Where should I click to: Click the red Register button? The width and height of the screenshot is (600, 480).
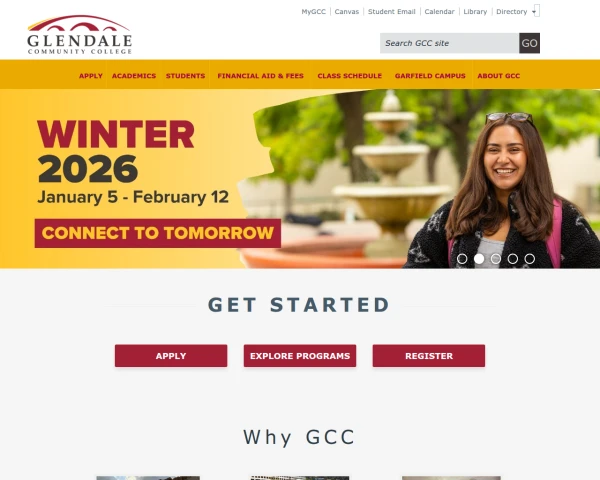coord(429,356)
